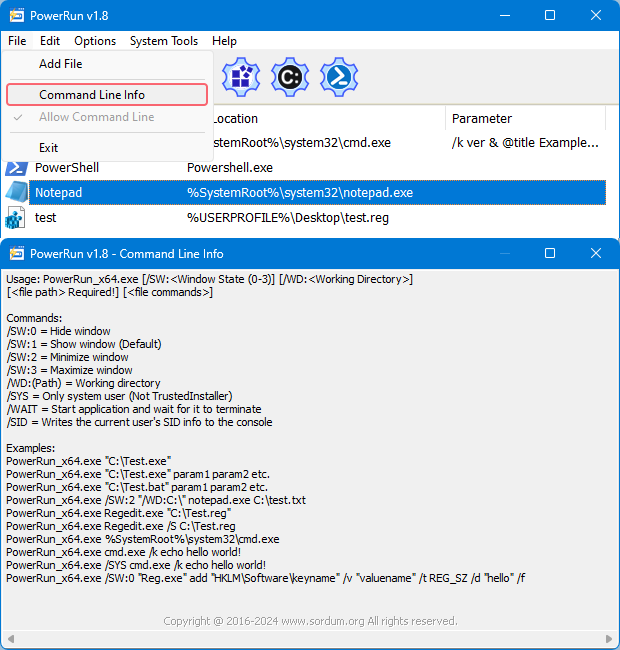Click the PowerRun title bar app icon
Image resolution: width=620 pixels, height=650 pixels.
click(16, 16)
